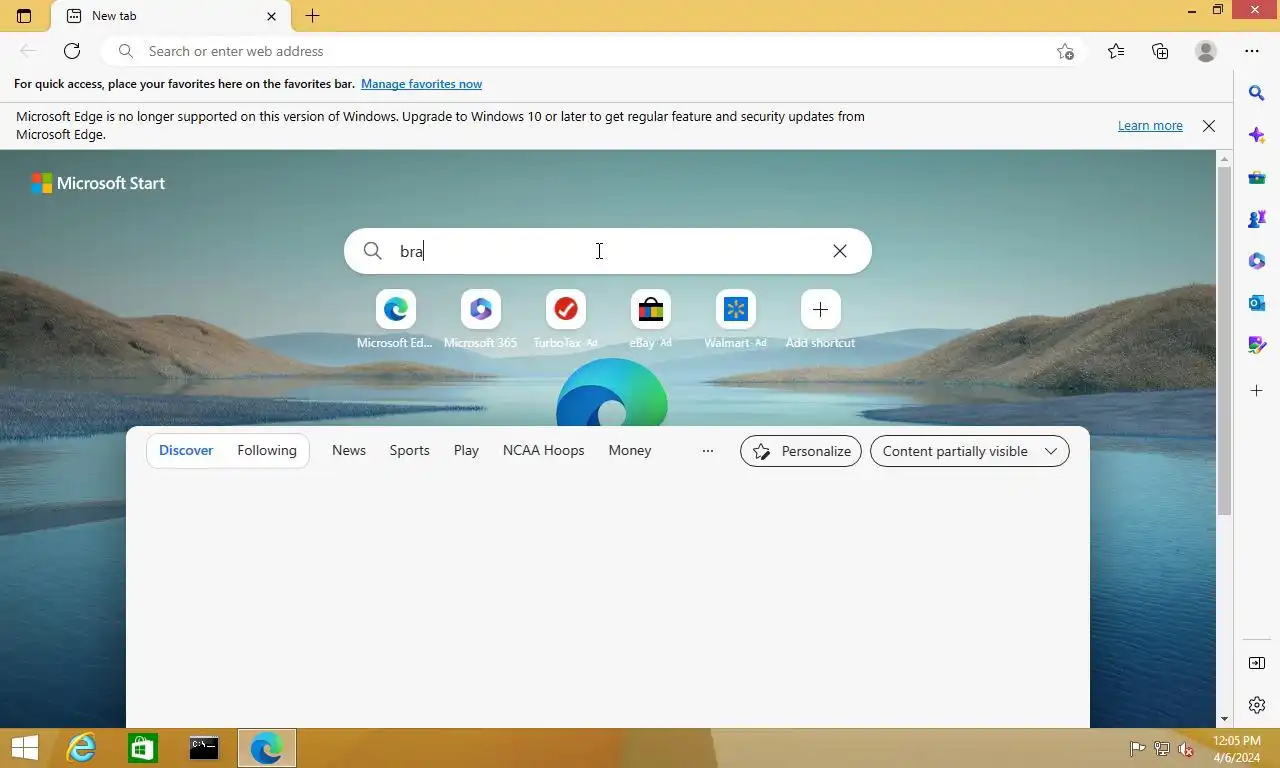
Task: Select the Discover feed tab
Action: click(x=186, y=450)
